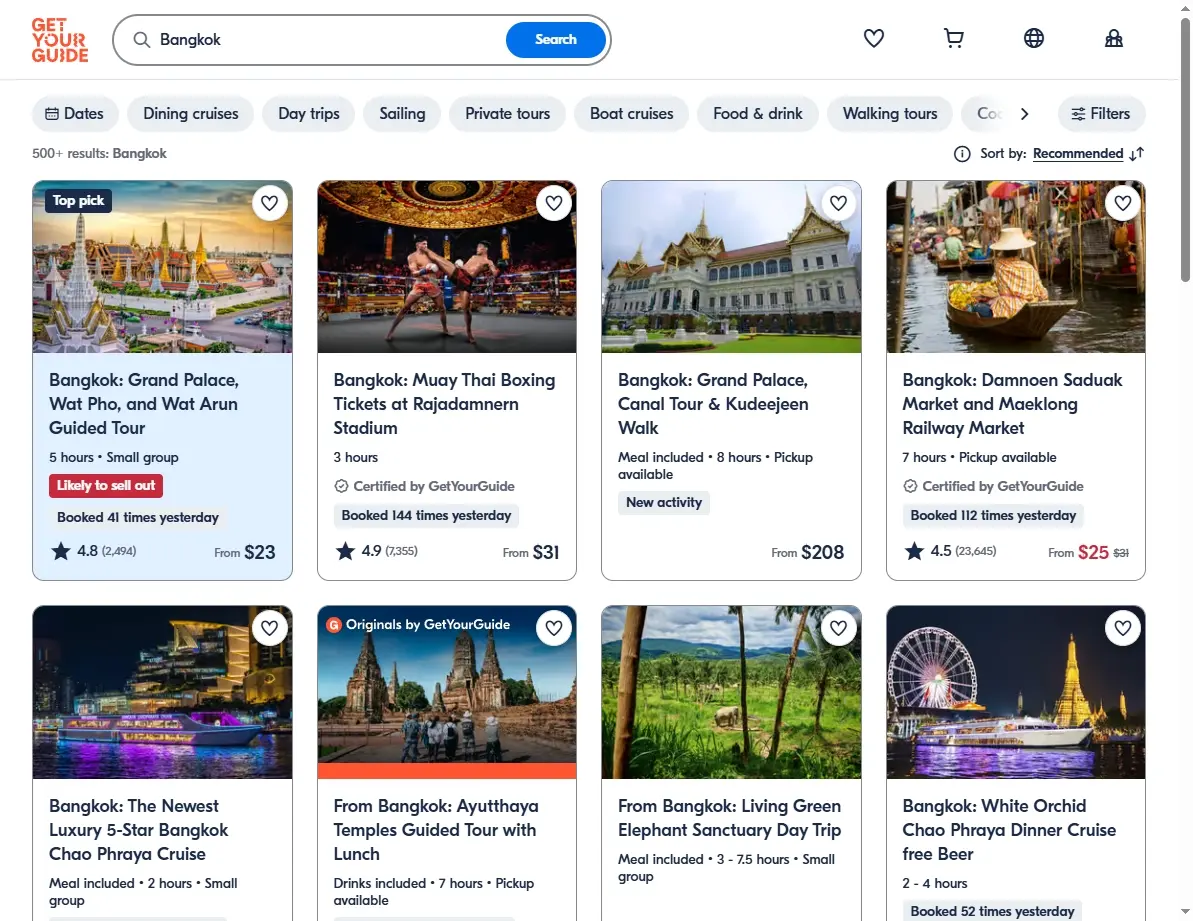Open the shopping cart icon

point(953,38)
